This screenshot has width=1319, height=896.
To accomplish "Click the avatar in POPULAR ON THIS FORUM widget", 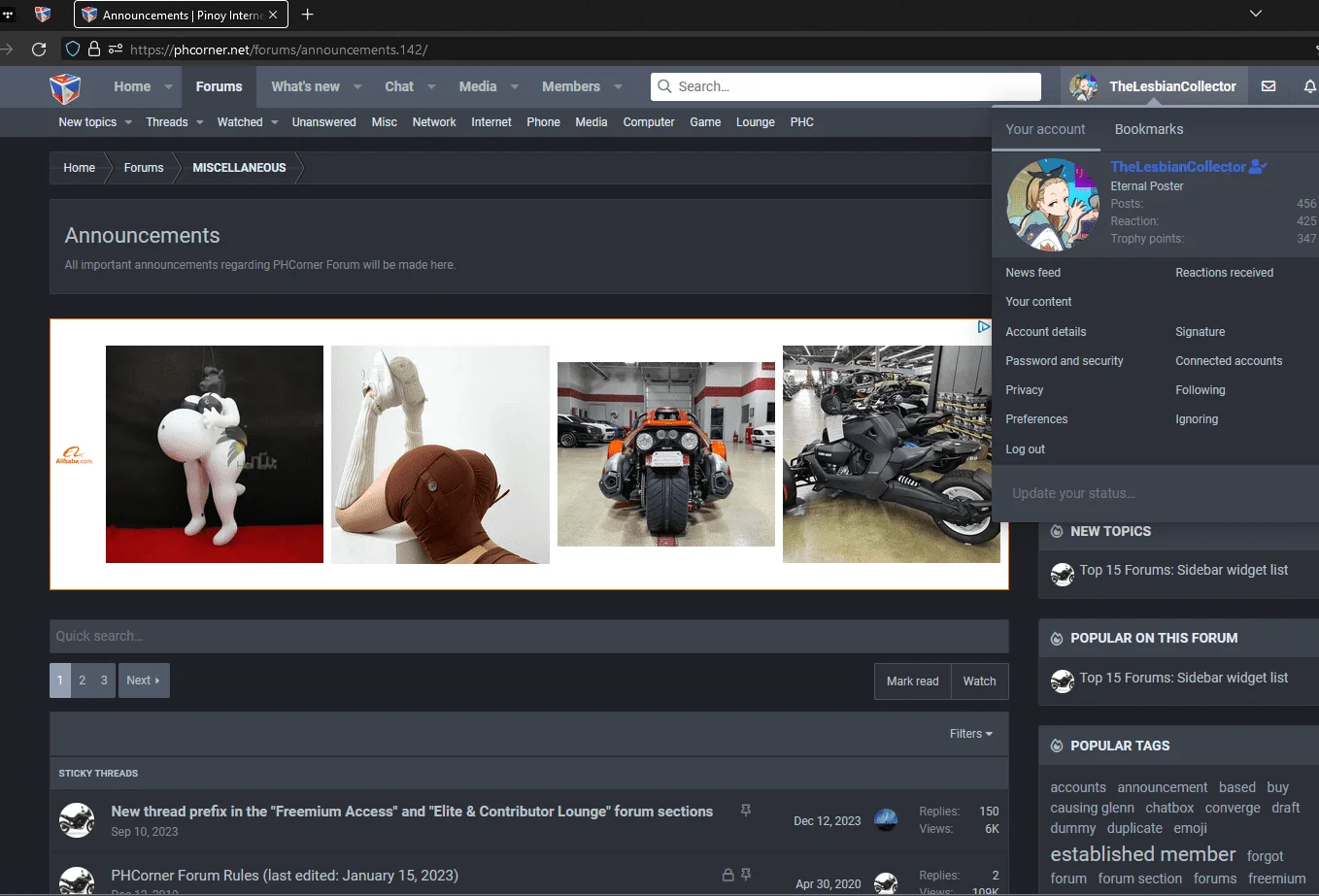I will (1062, 681).
